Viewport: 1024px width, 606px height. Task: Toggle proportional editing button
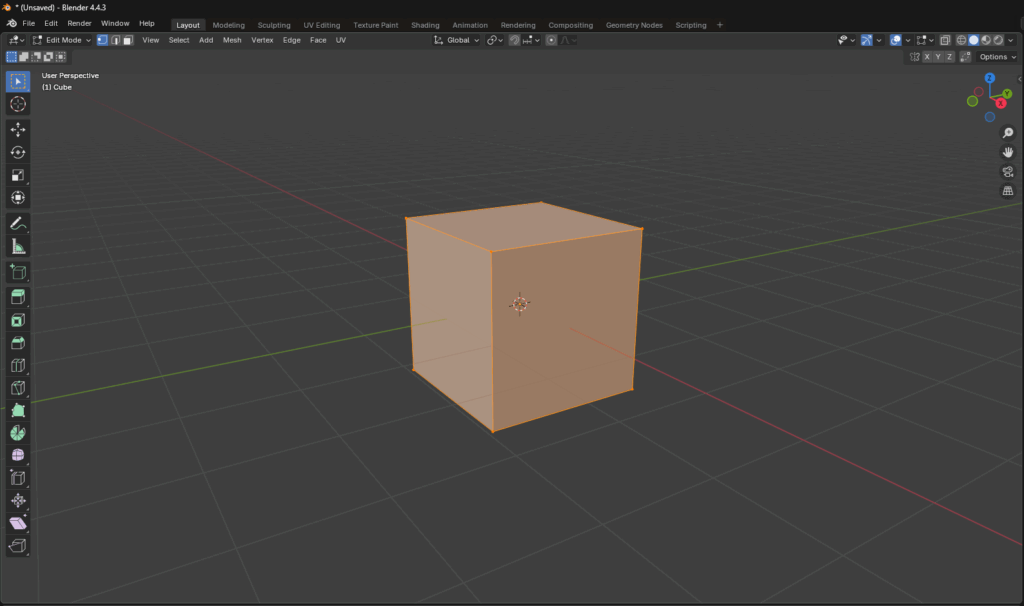551,40
